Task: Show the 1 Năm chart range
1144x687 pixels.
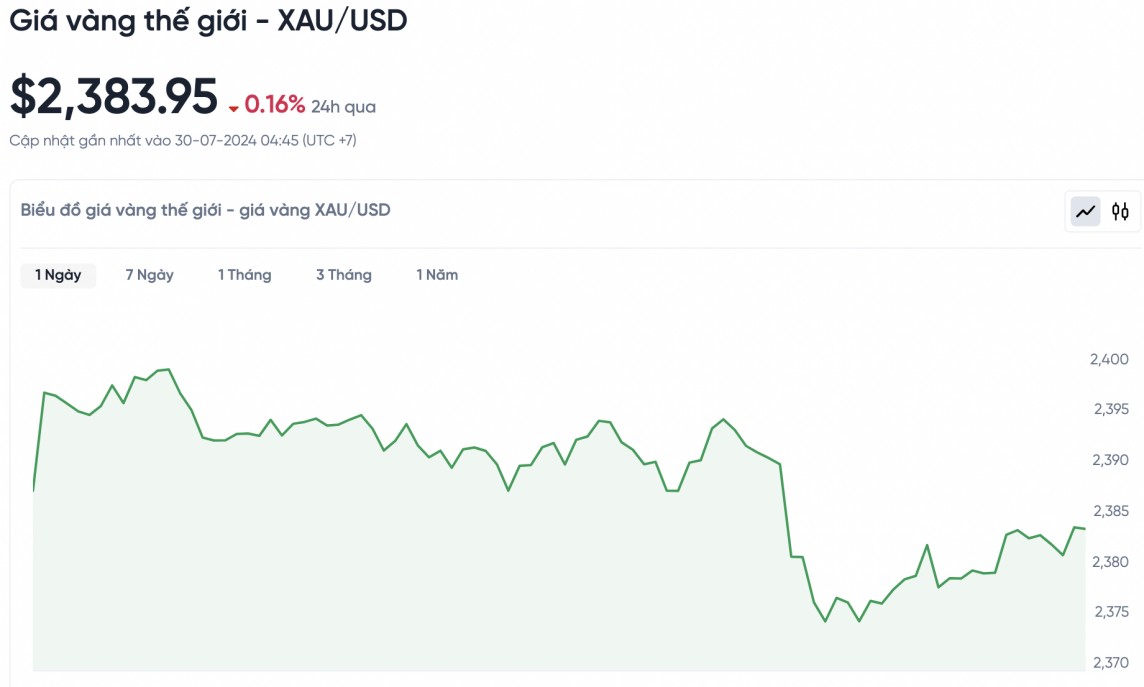Action: (437, 275)
